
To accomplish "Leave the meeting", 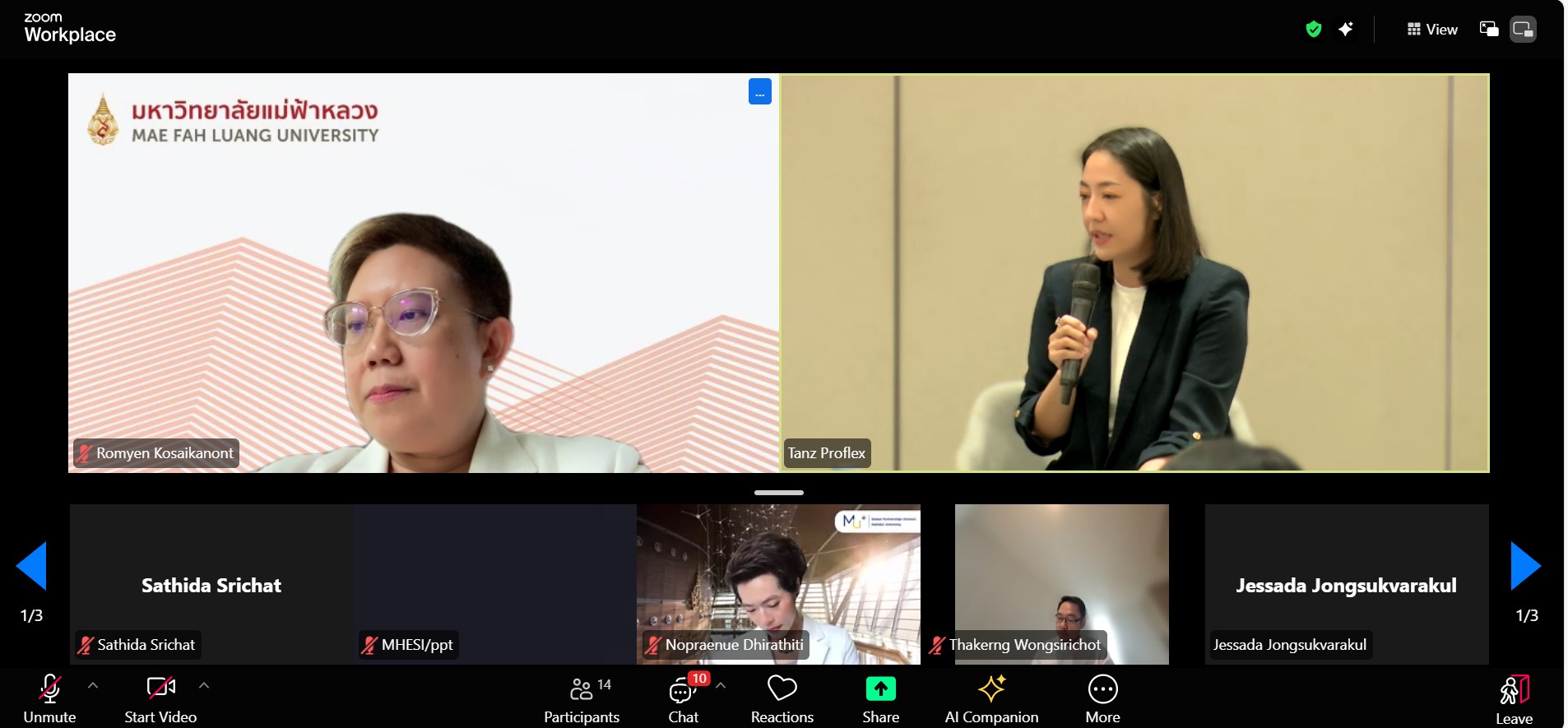I will (x=1514, y=700).
